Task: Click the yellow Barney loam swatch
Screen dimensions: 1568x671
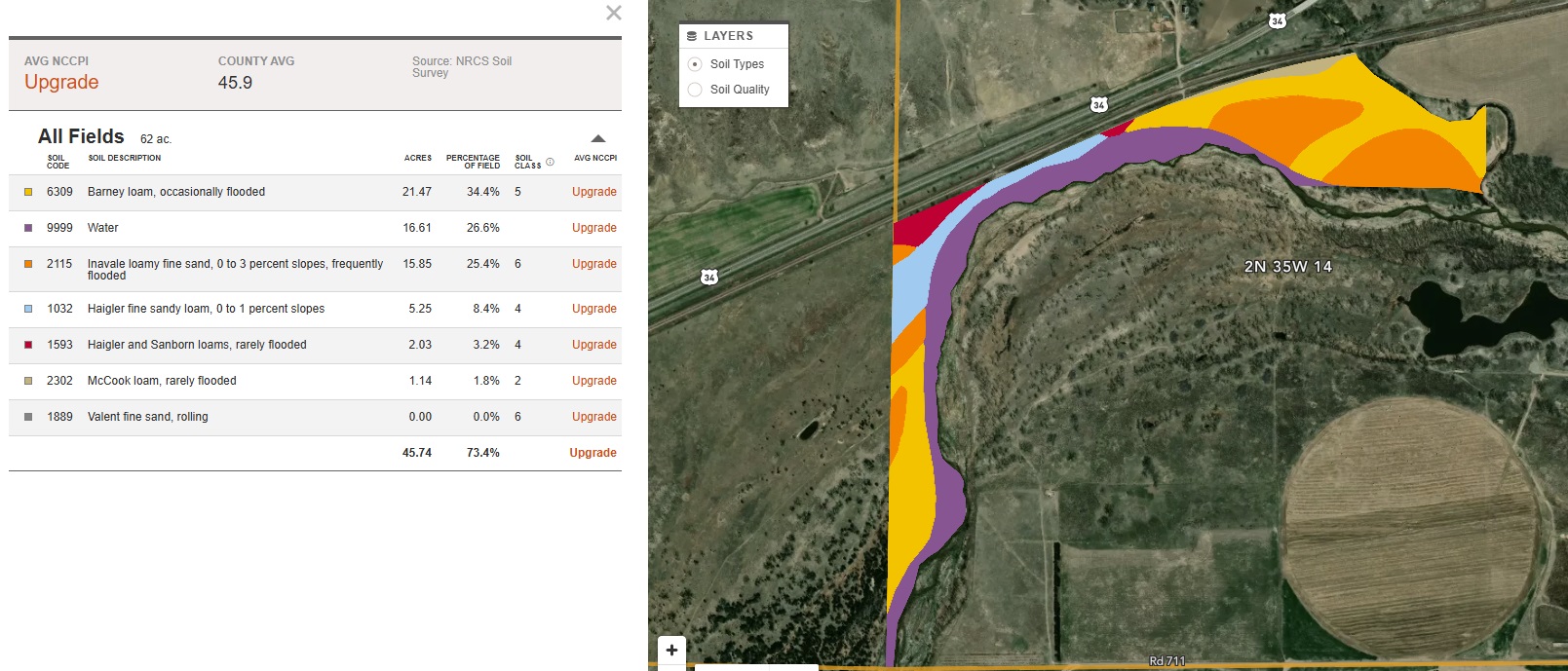Action: point(28,192)
